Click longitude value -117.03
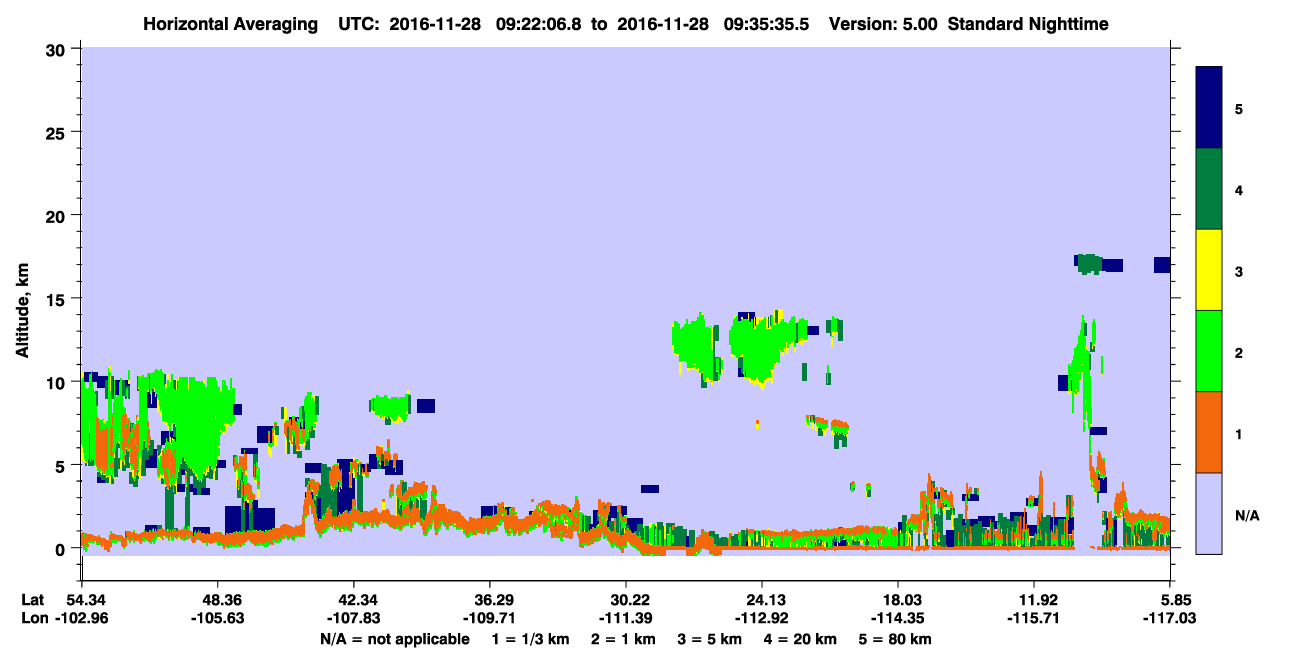The height and width of the screenshot is (667, 1300). pyautogui.click(x=1170, y=619)
